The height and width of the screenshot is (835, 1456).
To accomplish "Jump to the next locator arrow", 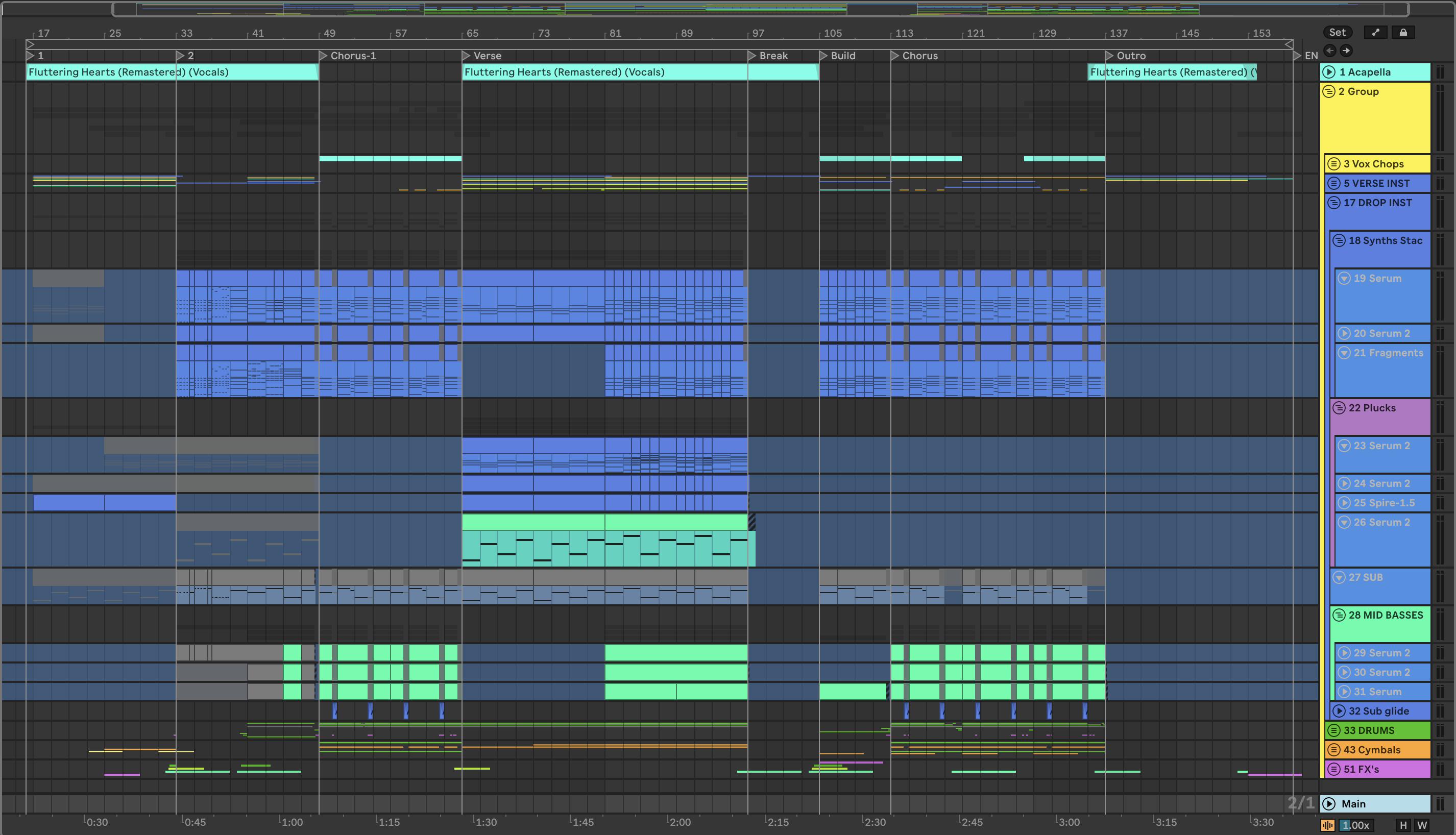I will point(1346,51).
